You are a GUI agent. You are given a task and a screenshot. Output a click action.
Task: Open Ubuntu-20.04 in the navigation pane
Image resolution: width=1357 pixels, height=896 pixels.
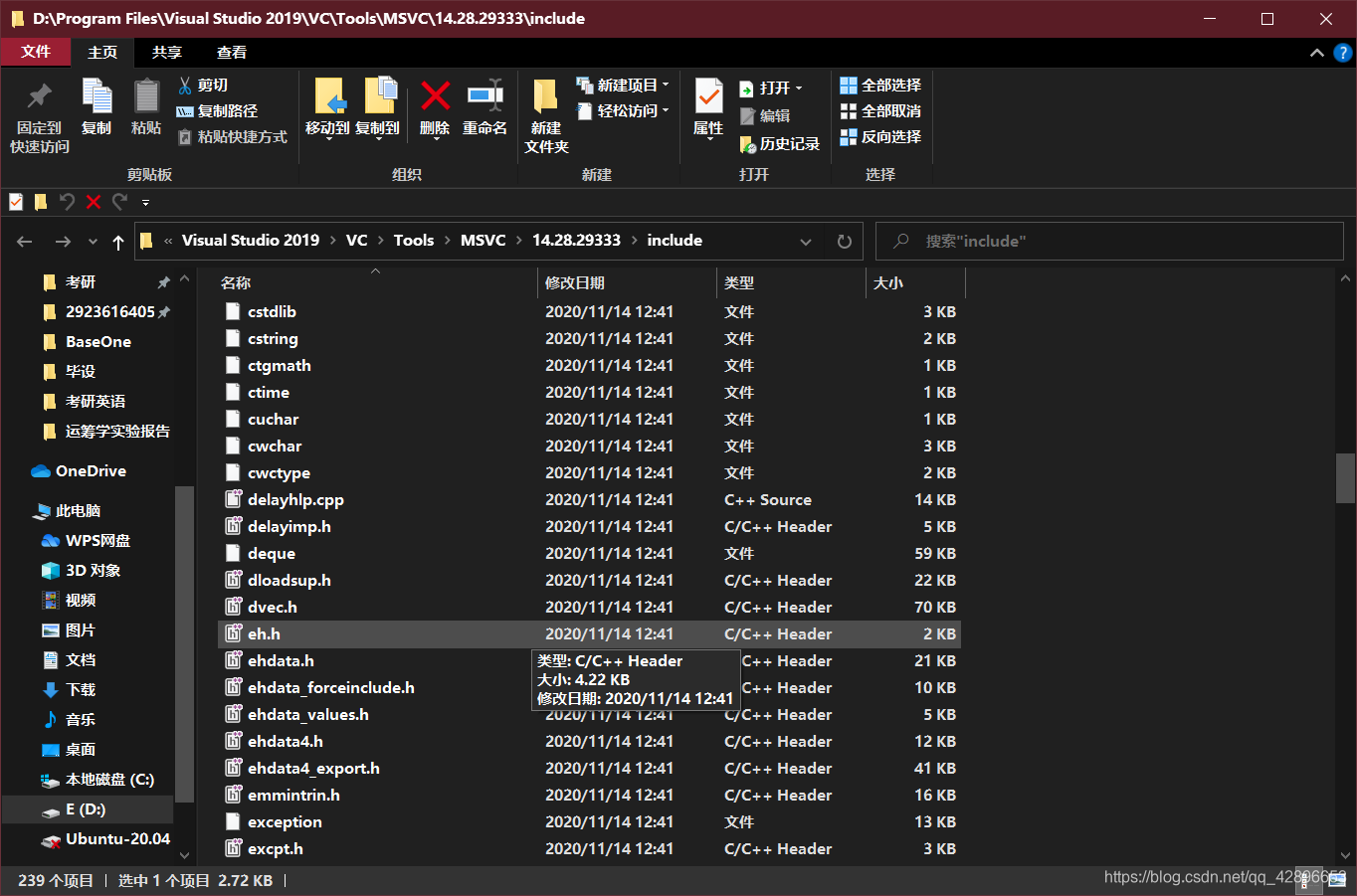(x=117, y=839)
